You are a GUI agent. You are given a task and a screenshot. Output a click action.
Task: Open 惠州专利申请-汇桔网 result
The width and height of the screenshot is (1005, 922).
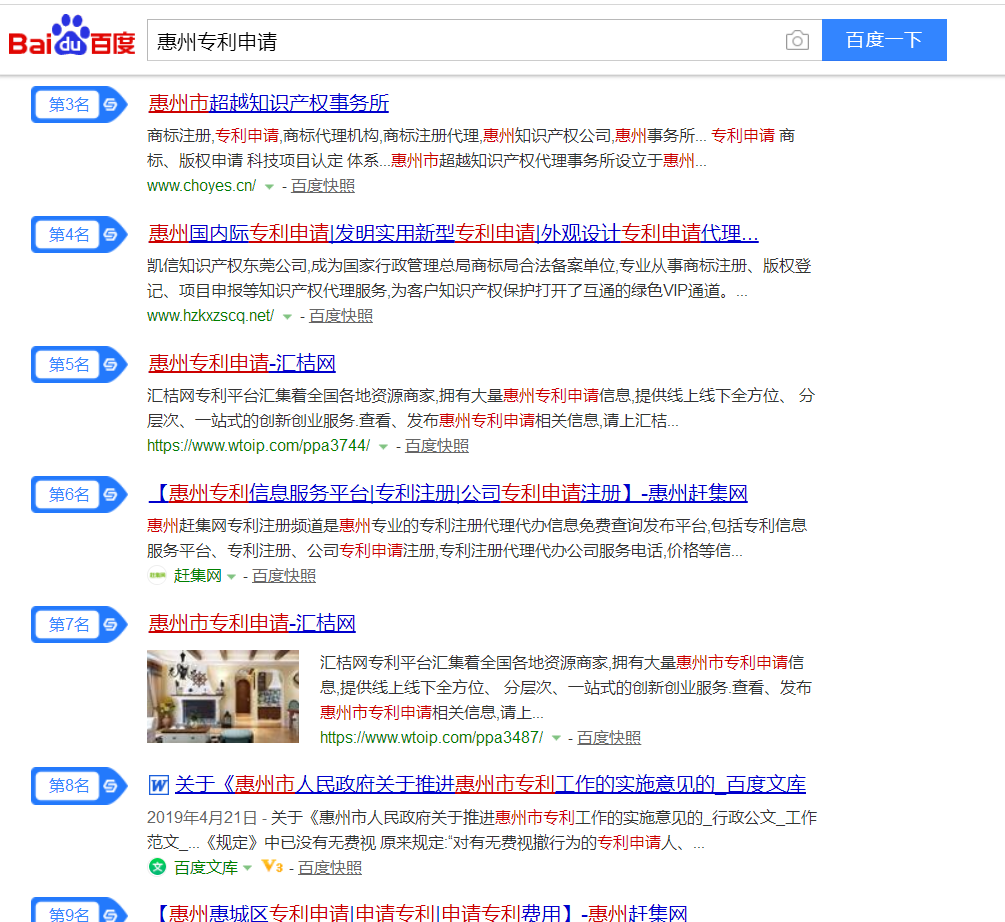[x=242, y=363]
